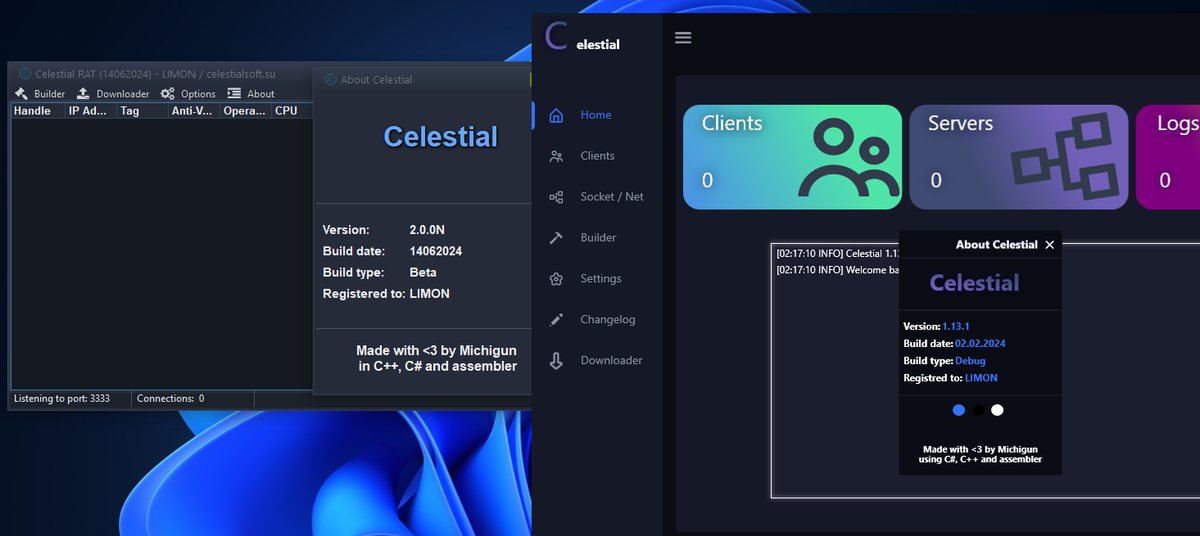Image resolution: width=1200 pixels, height=536 pixels.
Task: Click the Celestial C logo in sidebar
Action: coord(557,37)
